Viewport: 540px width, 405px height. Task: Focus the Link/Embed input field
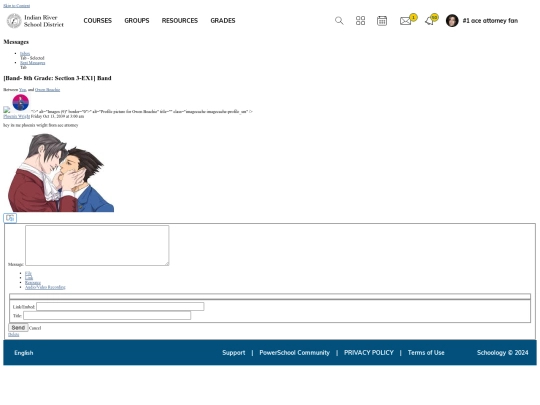pos(120,307)
